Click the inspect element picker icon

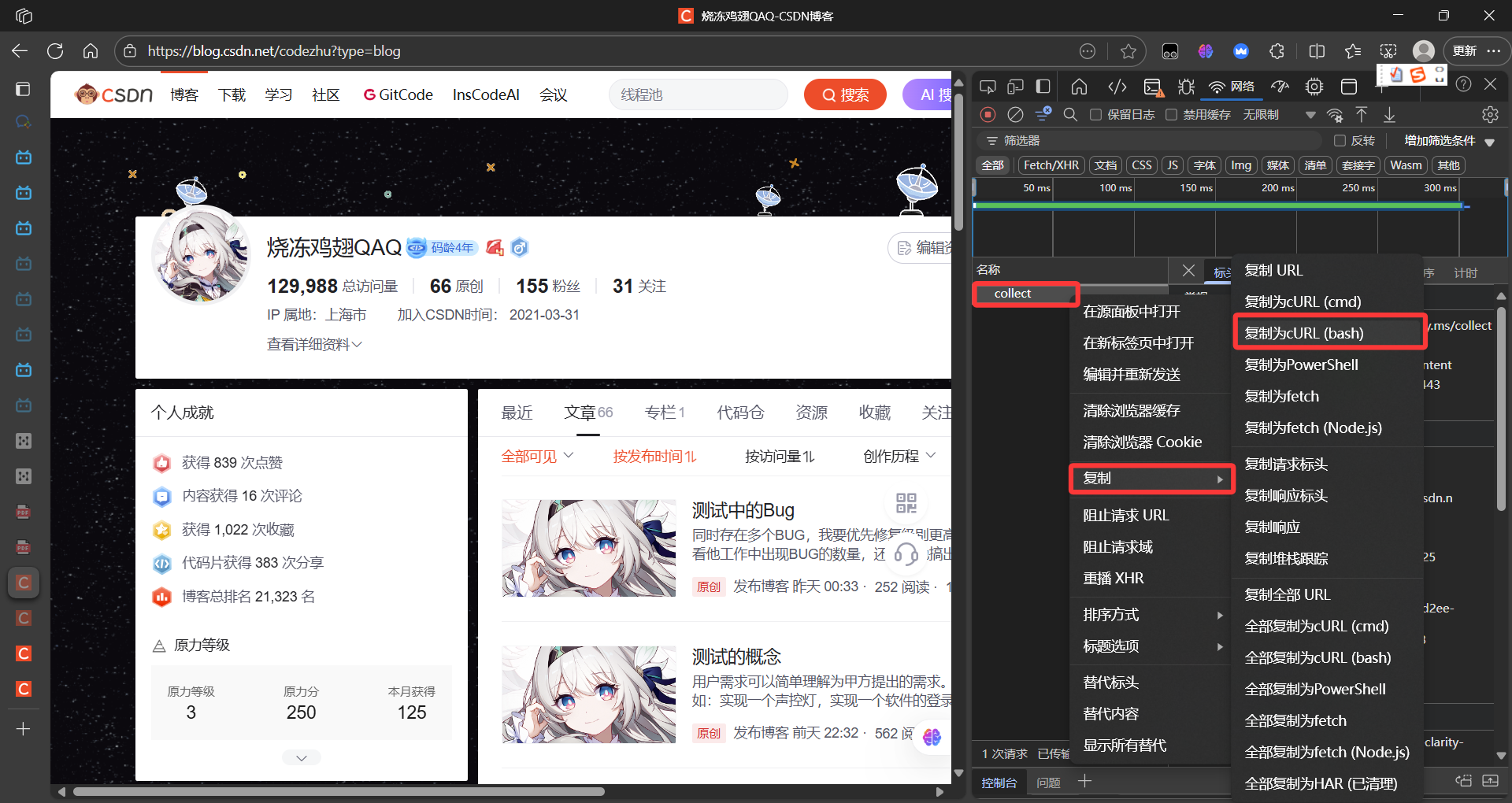coord(988,87)
